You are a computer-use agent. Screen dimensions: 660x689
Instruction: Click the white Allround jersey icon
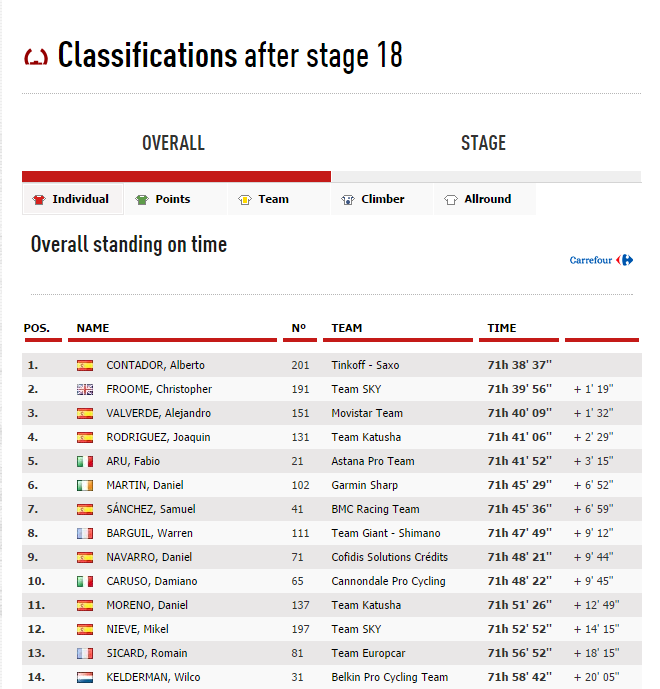point(451,200)
